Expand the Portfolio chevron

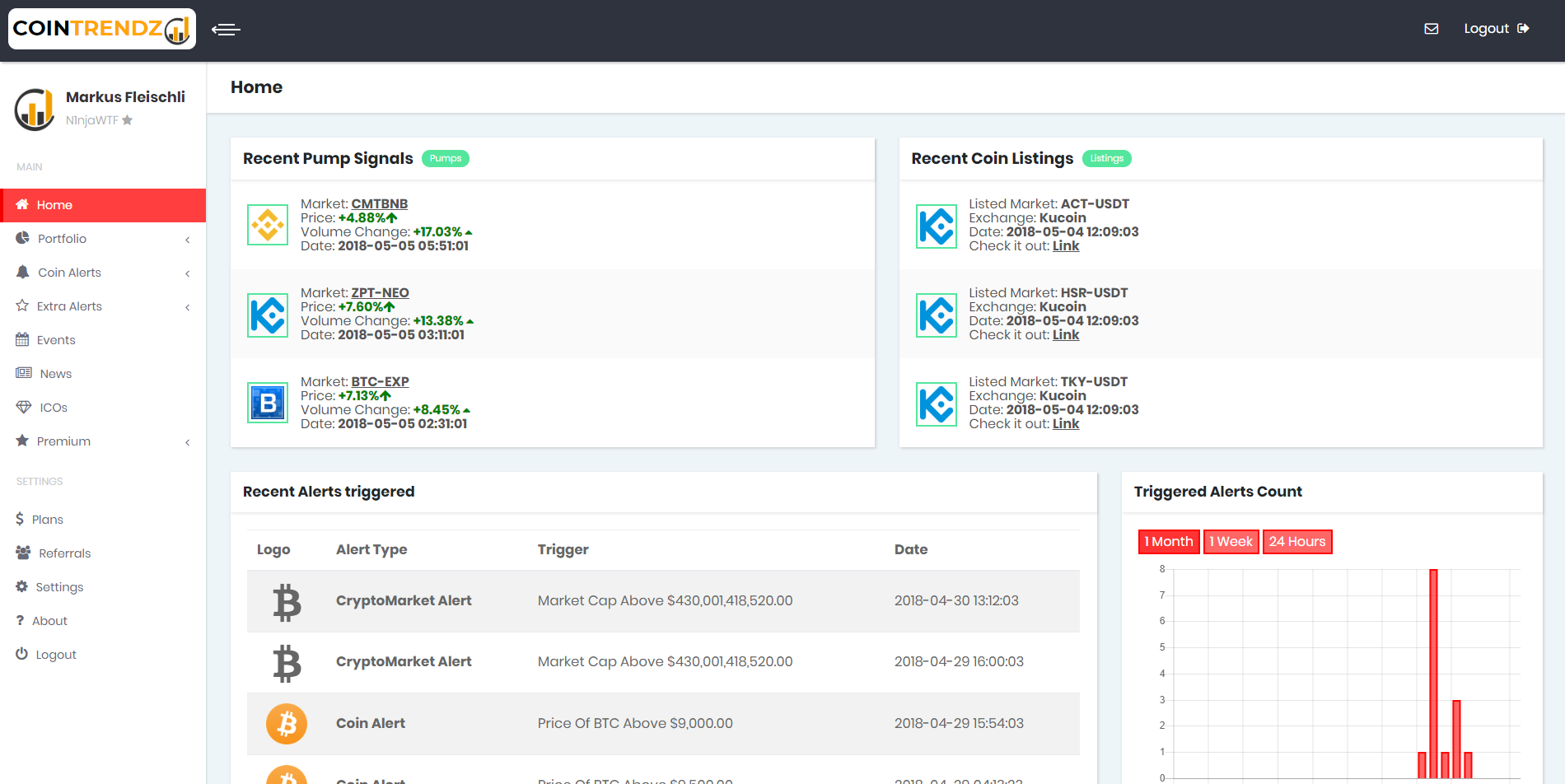coord(188,240)
